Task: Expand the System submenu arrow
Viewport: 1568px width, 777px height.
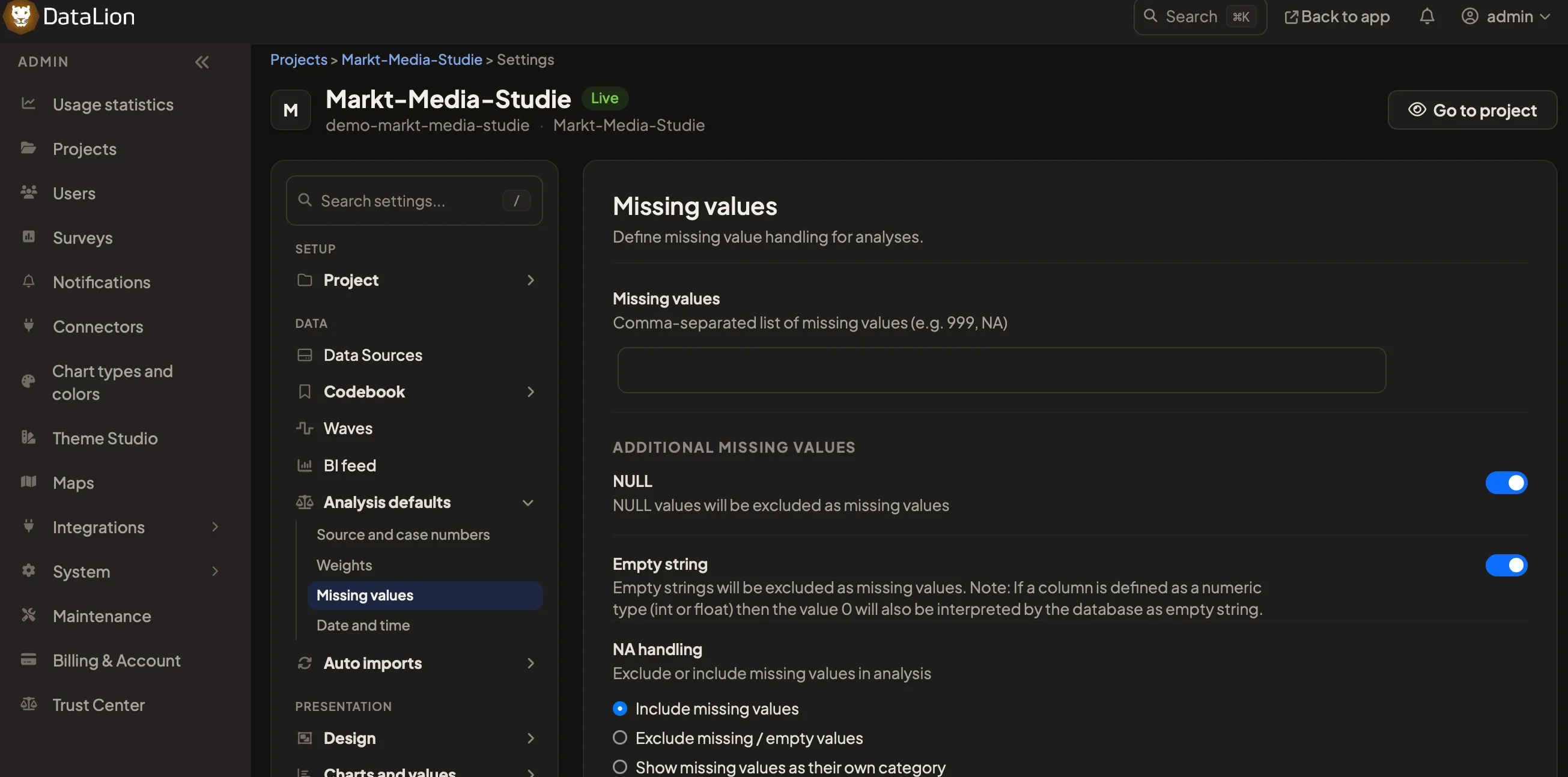Action: [x=215, y=572]
